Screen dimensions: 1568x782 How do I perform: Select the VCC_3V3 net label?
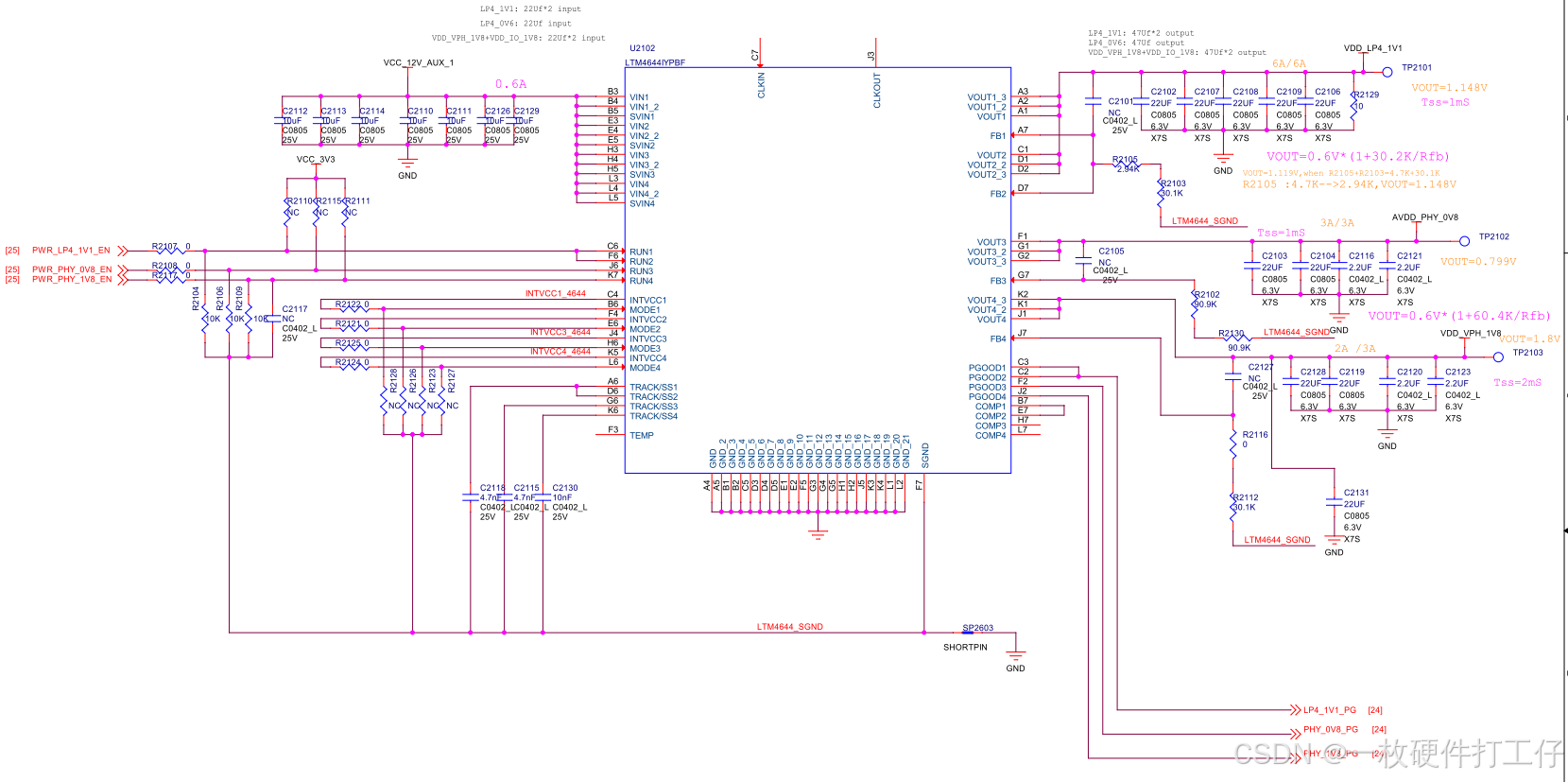(316, 160)
